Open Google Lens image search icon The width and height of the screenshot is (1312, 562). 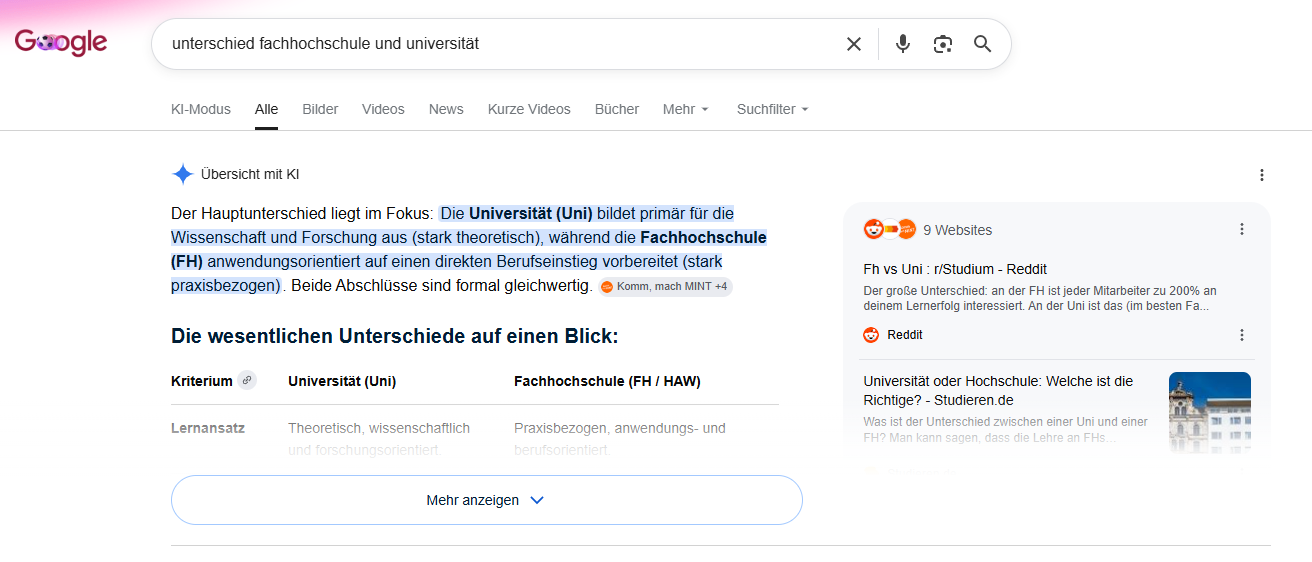[x=943, y=44]
